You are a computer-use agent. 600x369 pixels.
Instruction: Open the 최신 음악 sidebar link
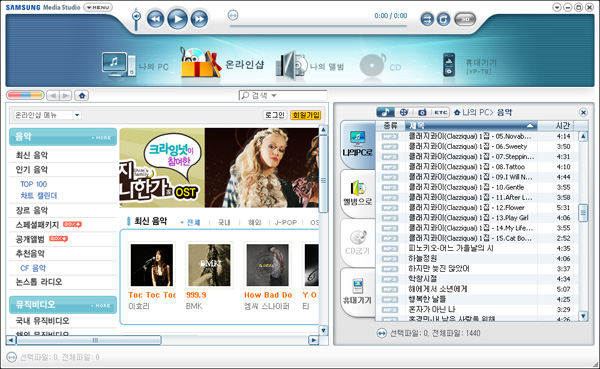point(32,155)
